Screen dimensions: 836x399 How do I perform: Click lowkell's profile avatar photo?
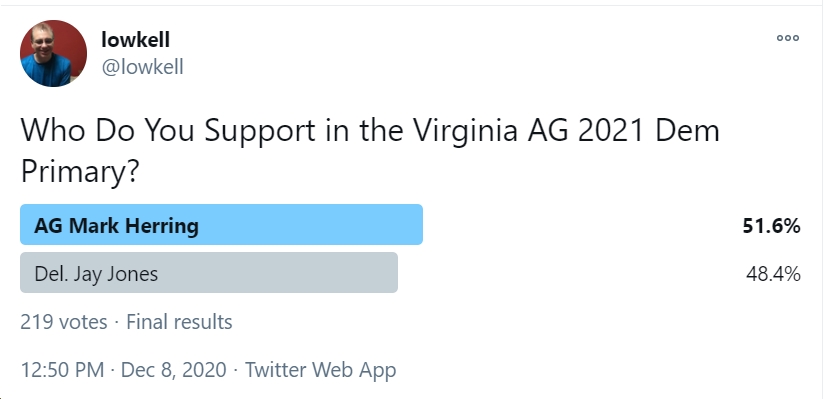pos(53,53)
